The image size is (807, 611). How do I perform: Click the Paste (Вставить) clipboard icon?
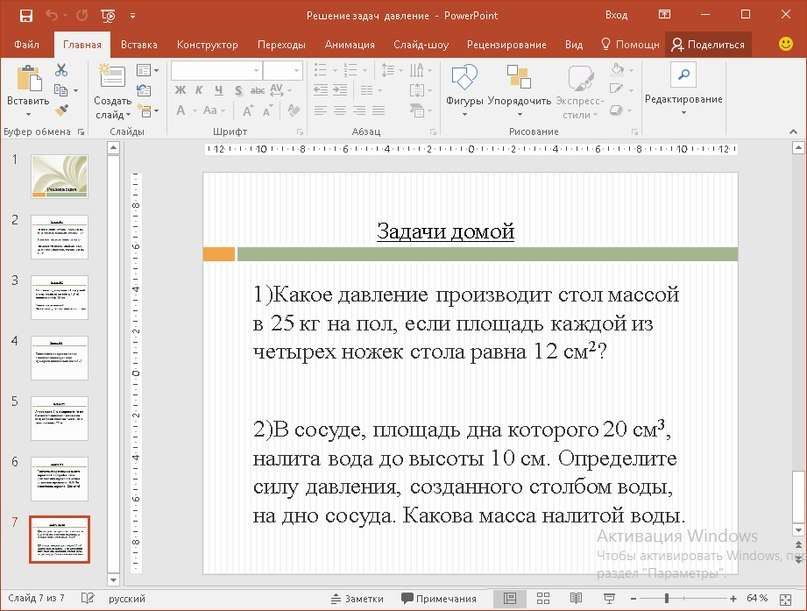[x=27, y=79]
